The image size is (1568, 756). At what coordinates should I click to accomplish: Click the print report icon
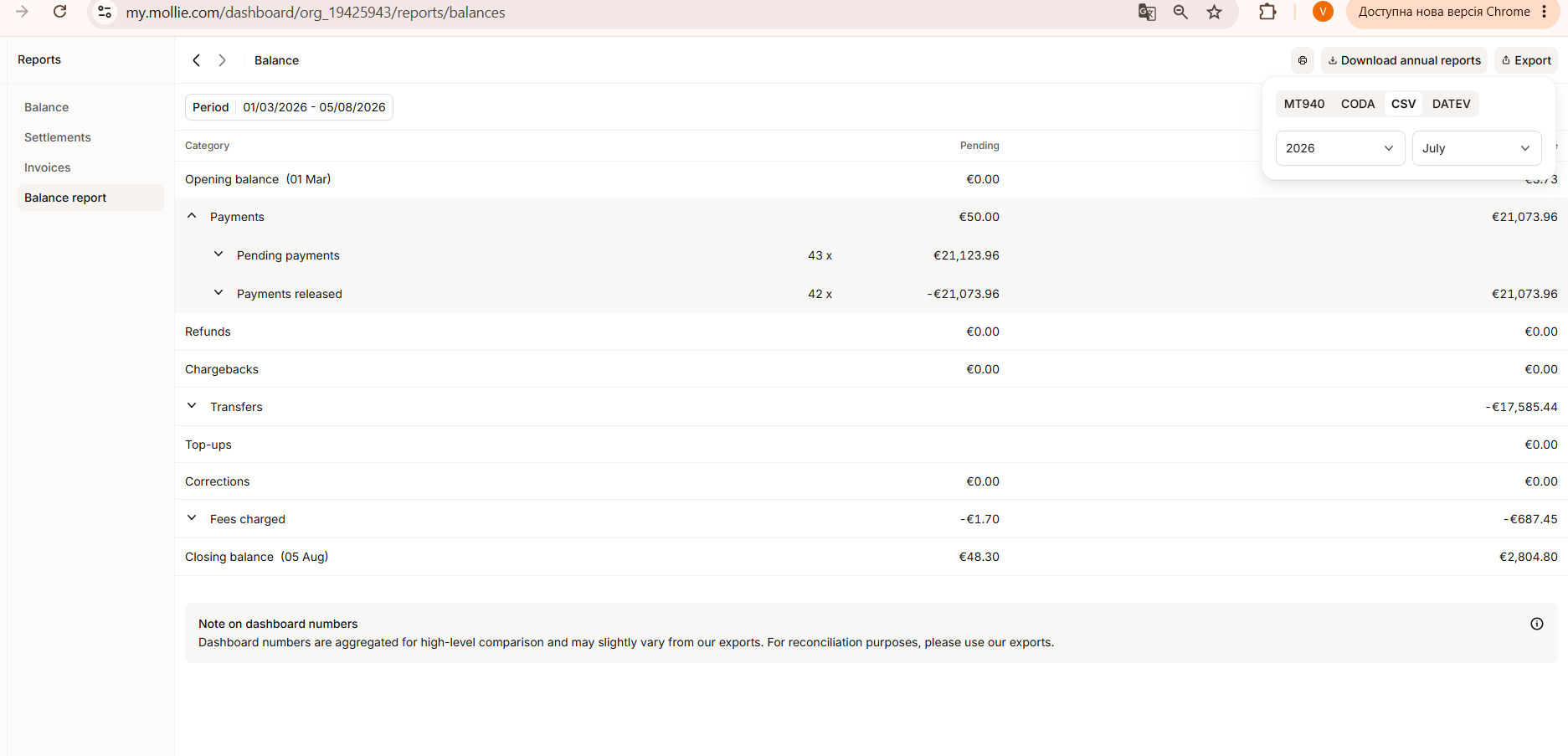1303,60
